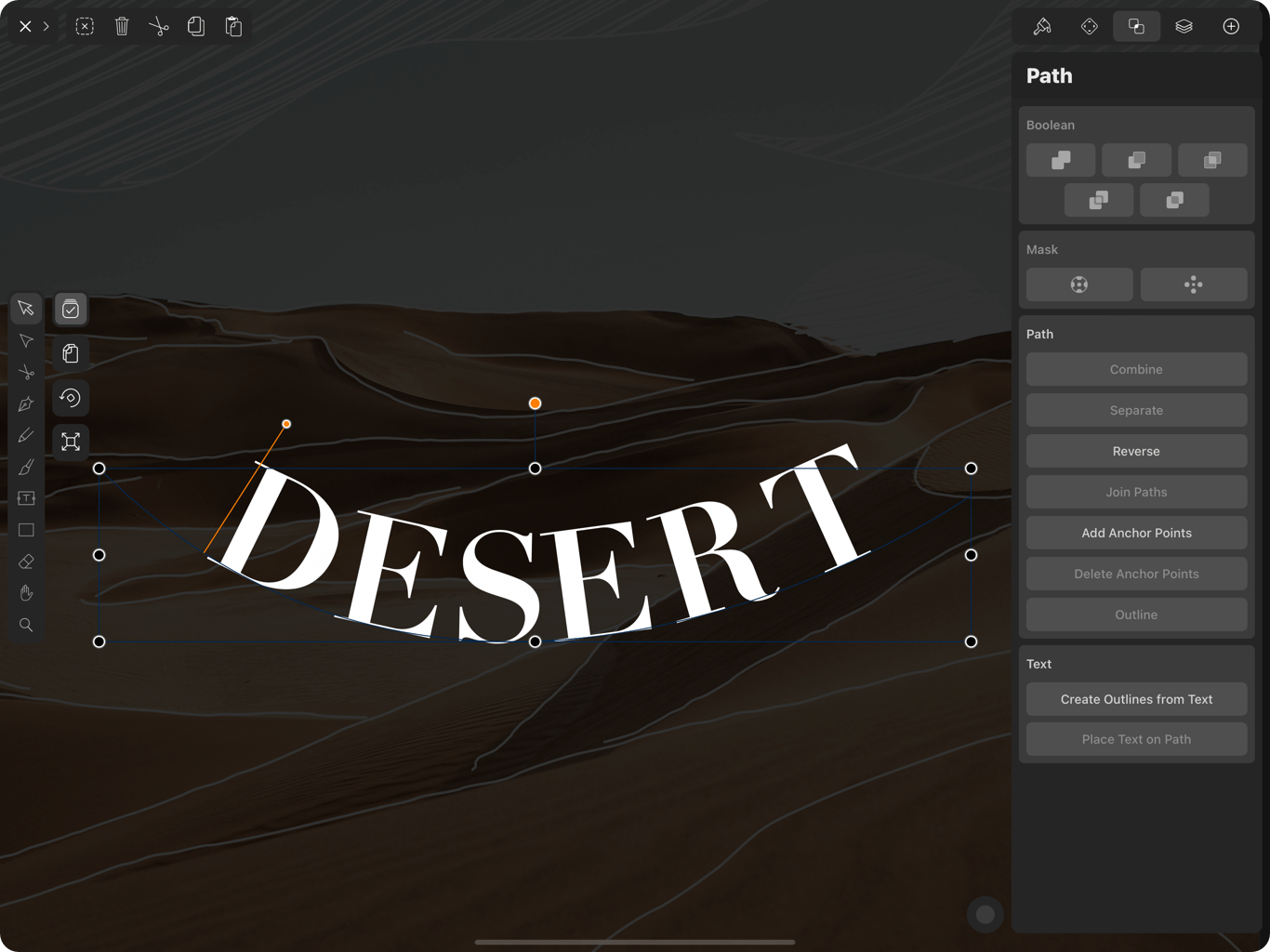This screenshot has height=952, width=1270.
Task: Click the Join Paths button
Action: (x=1136, y=492)
